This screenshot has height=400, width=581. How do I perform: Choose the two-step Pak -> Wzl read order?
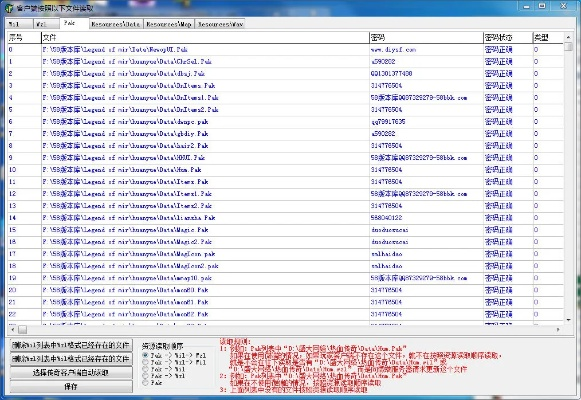145,376
